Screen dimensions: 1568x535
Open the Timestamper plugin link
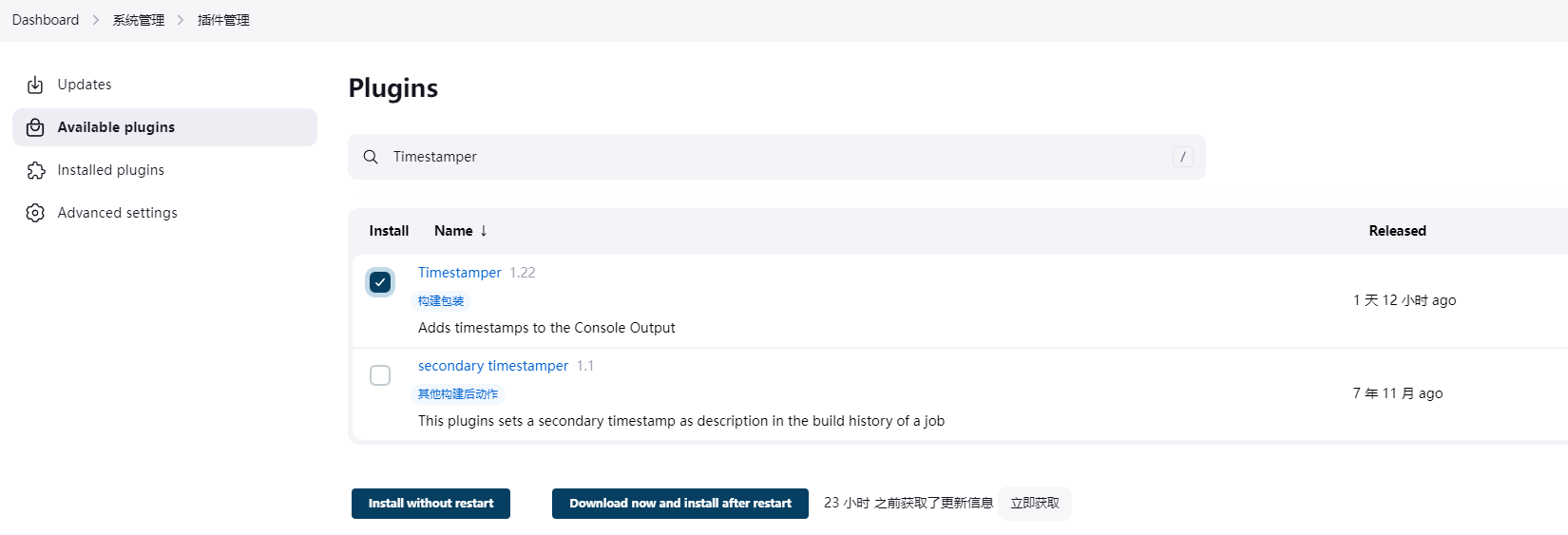click(x=460, y=273)
